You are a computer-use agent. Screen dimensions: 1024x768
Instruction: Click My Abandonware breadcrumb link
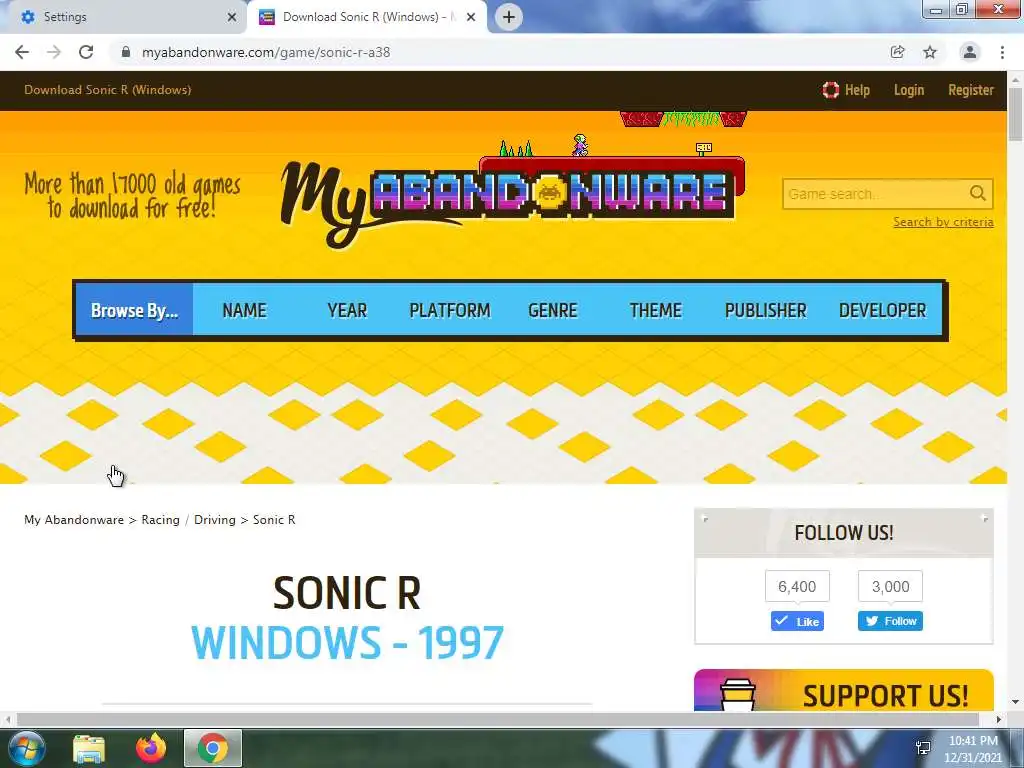74,520
